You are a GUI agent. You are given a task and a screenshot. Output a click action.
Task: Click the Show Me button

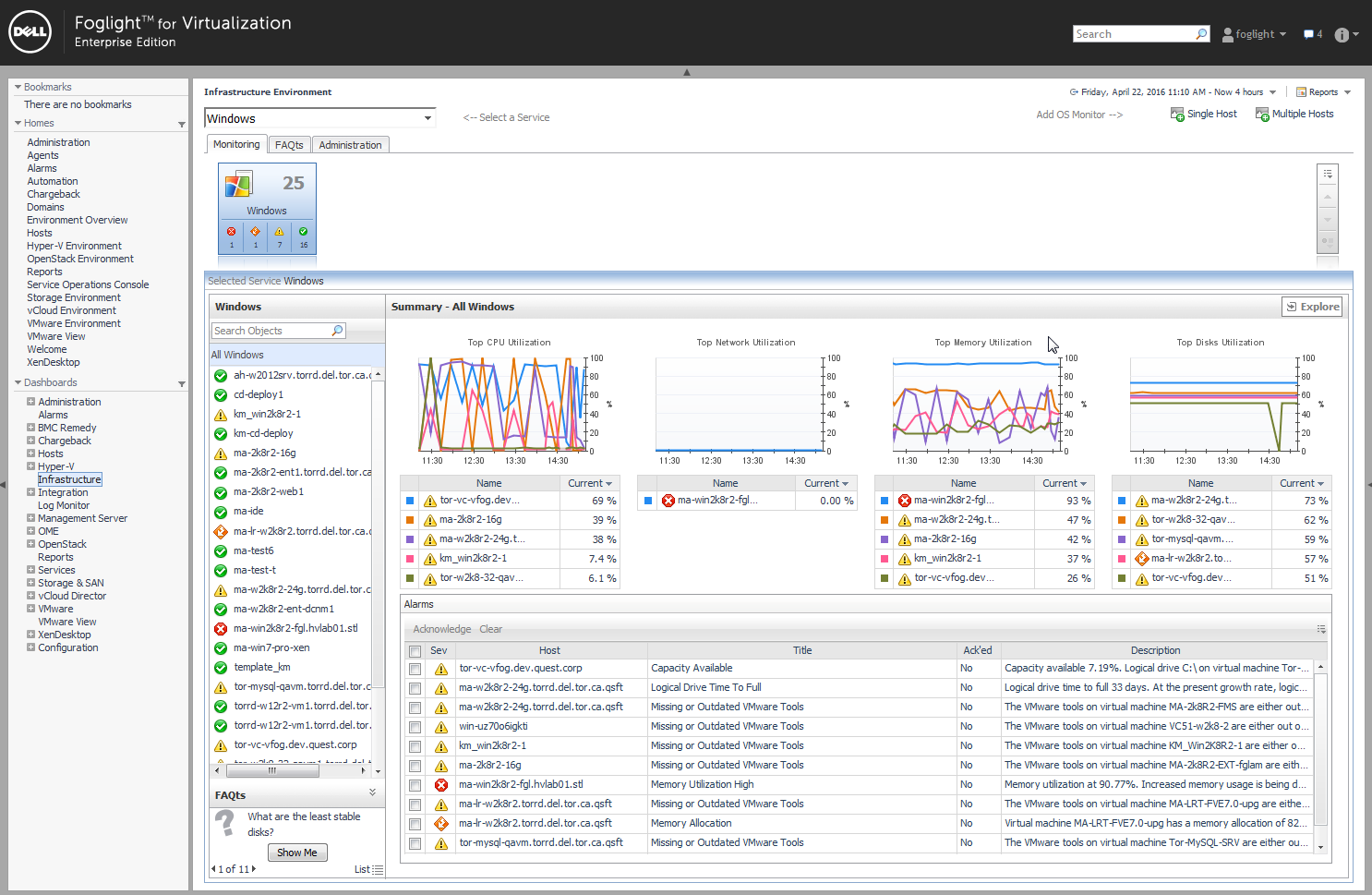click(297, 853)
